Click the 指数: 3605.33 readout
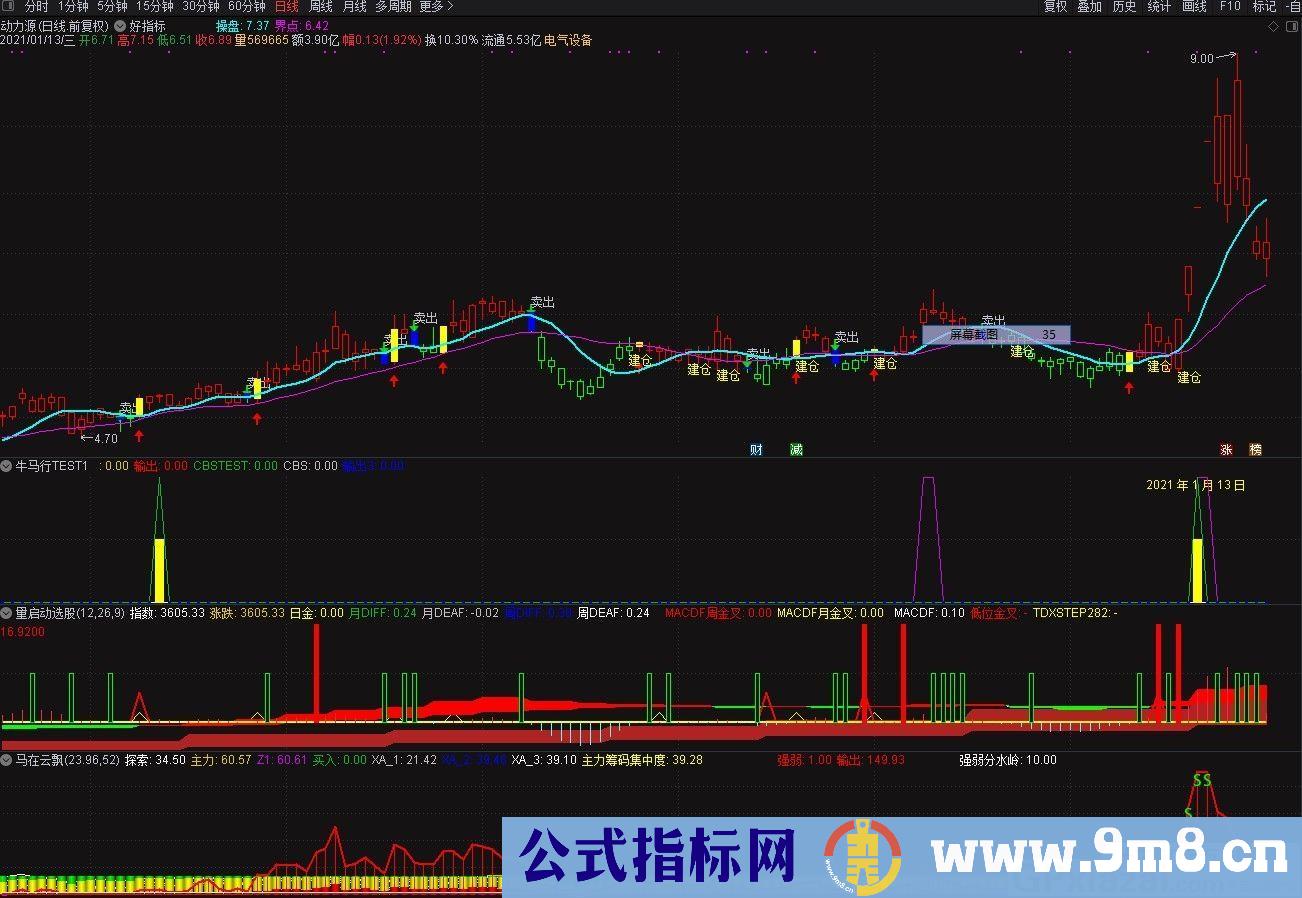Image resolution: width=1302 pixels, height=898 pixels. point(167,613)
